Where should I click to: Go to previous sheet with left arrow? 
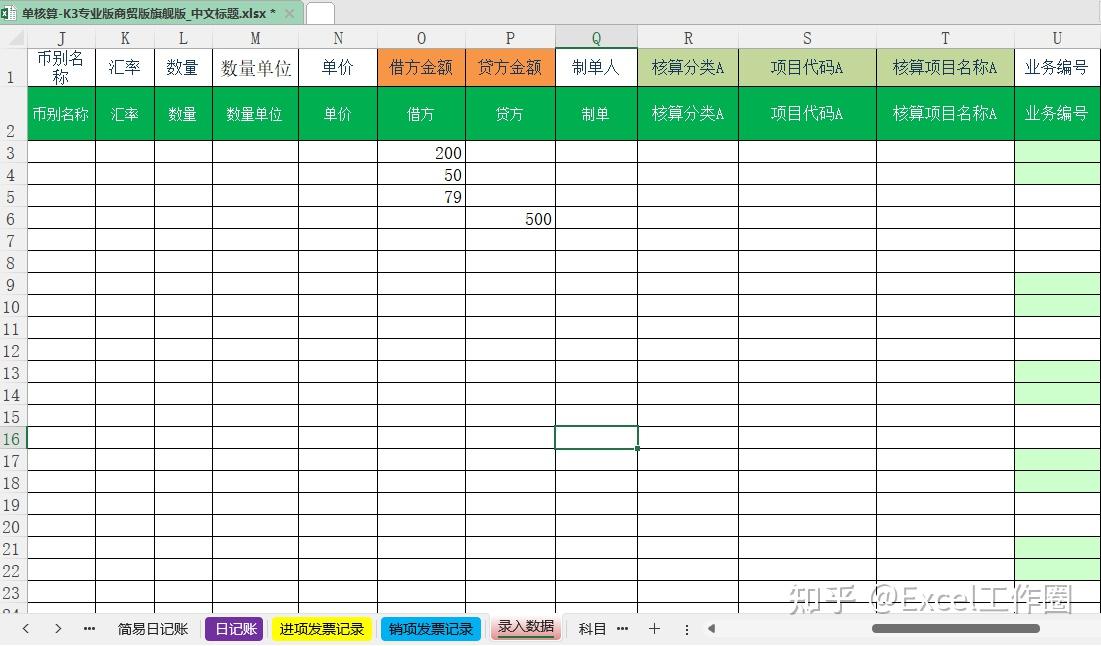pyautogui.click(x=26, y=628)
